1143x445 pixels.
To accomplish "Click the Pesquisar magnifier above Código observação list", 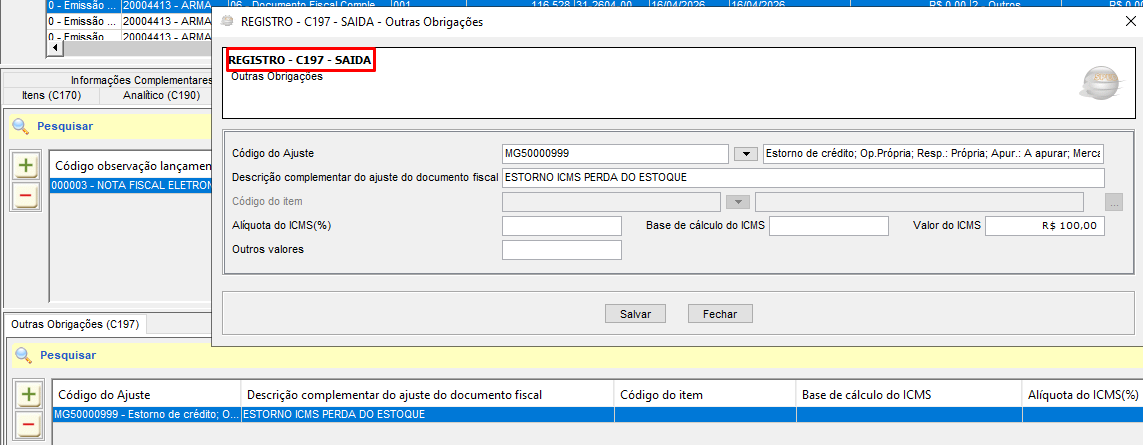I will coord(20,126).
